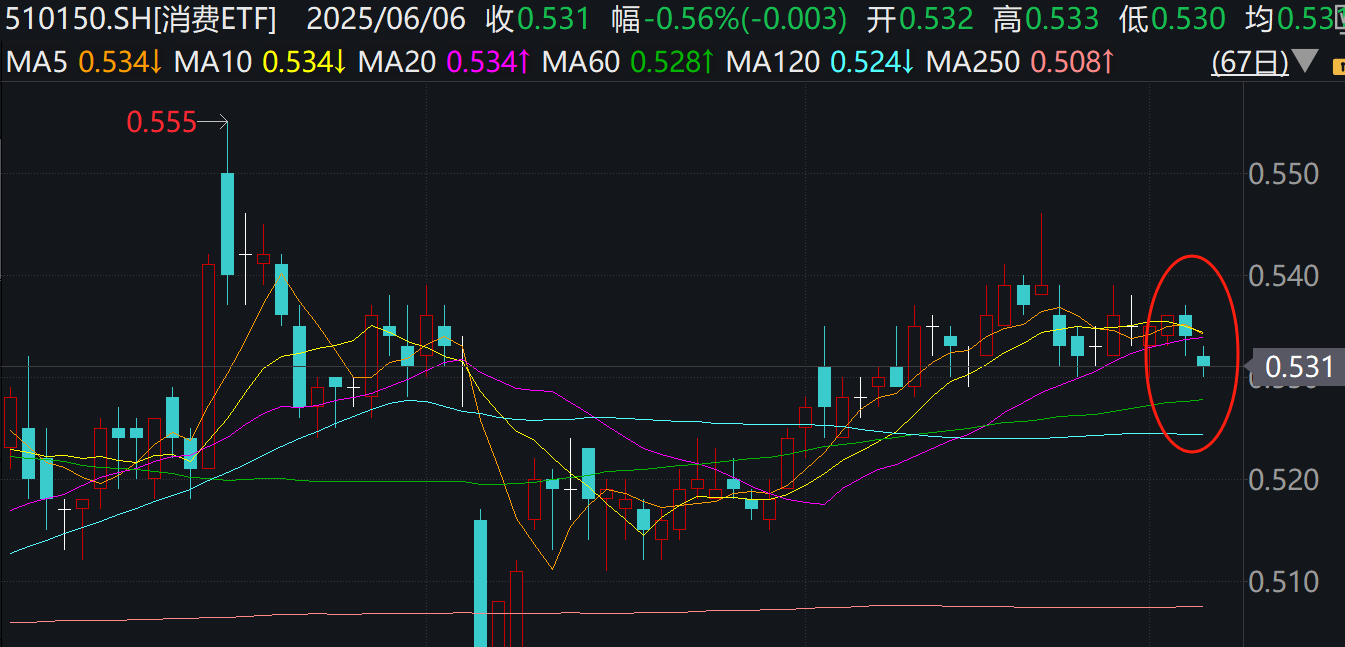
Task: Select the 510150.SH[消费ETF] ticker title
Action: (x=141, y=18)
